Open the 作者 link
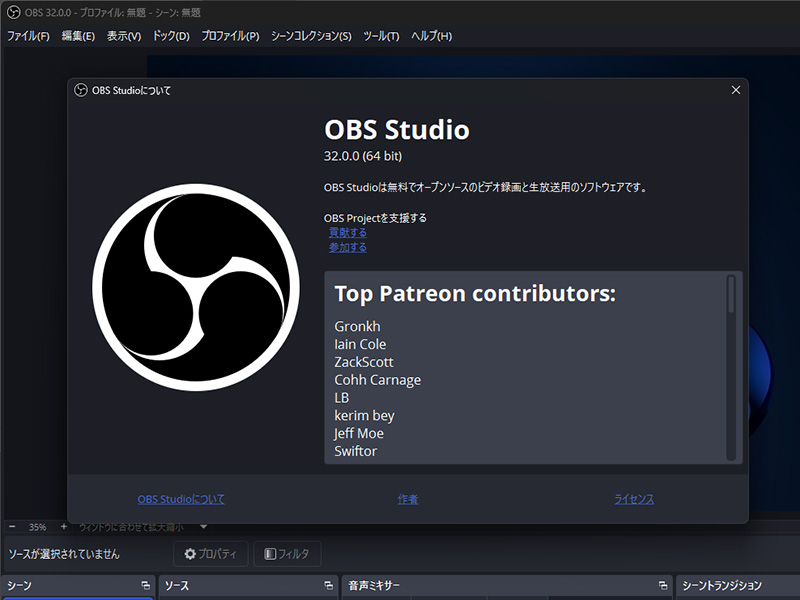The width and height of the screenshot is (800, 600). (408, 499)
